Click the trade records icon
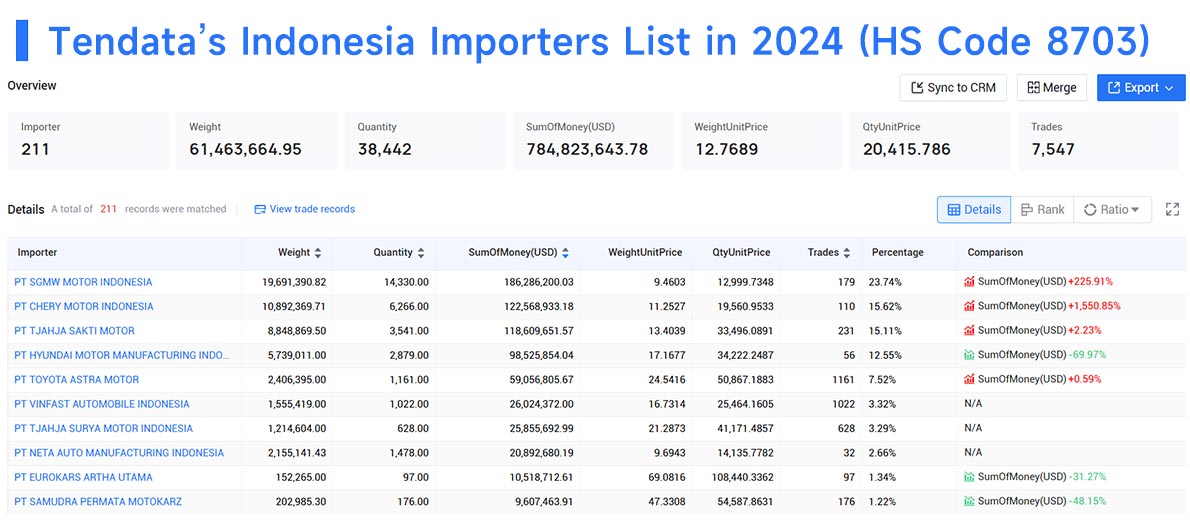This screenshot has width=1190, height=520. point(260,209)
